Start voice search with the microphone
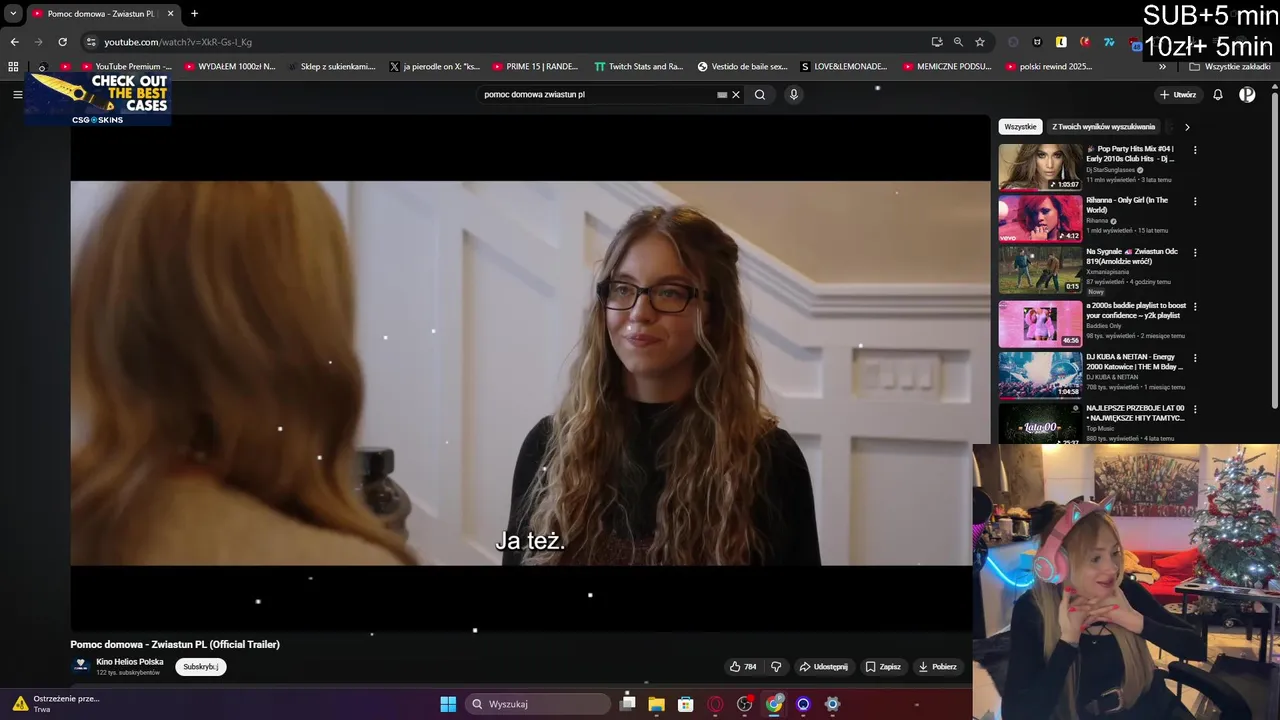 click(x=794, y=95)
